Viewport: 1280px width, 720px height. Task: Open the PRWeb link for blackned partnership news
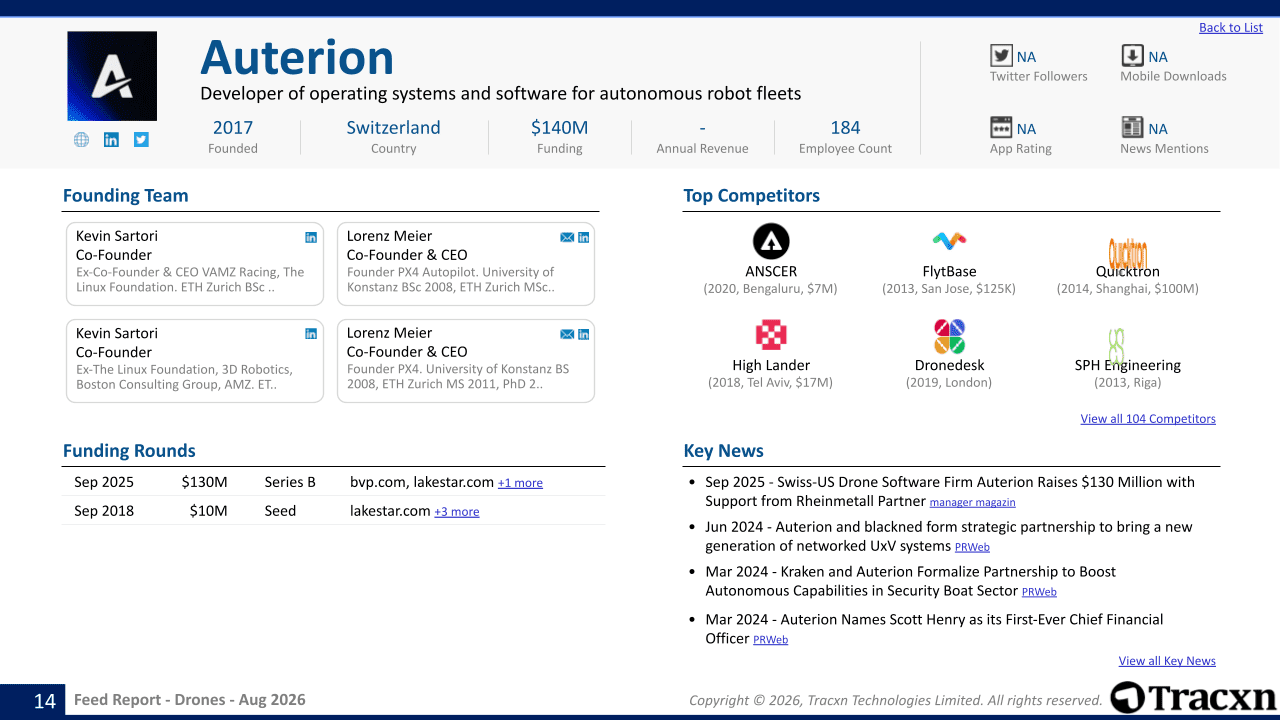(x=972, y=547)
